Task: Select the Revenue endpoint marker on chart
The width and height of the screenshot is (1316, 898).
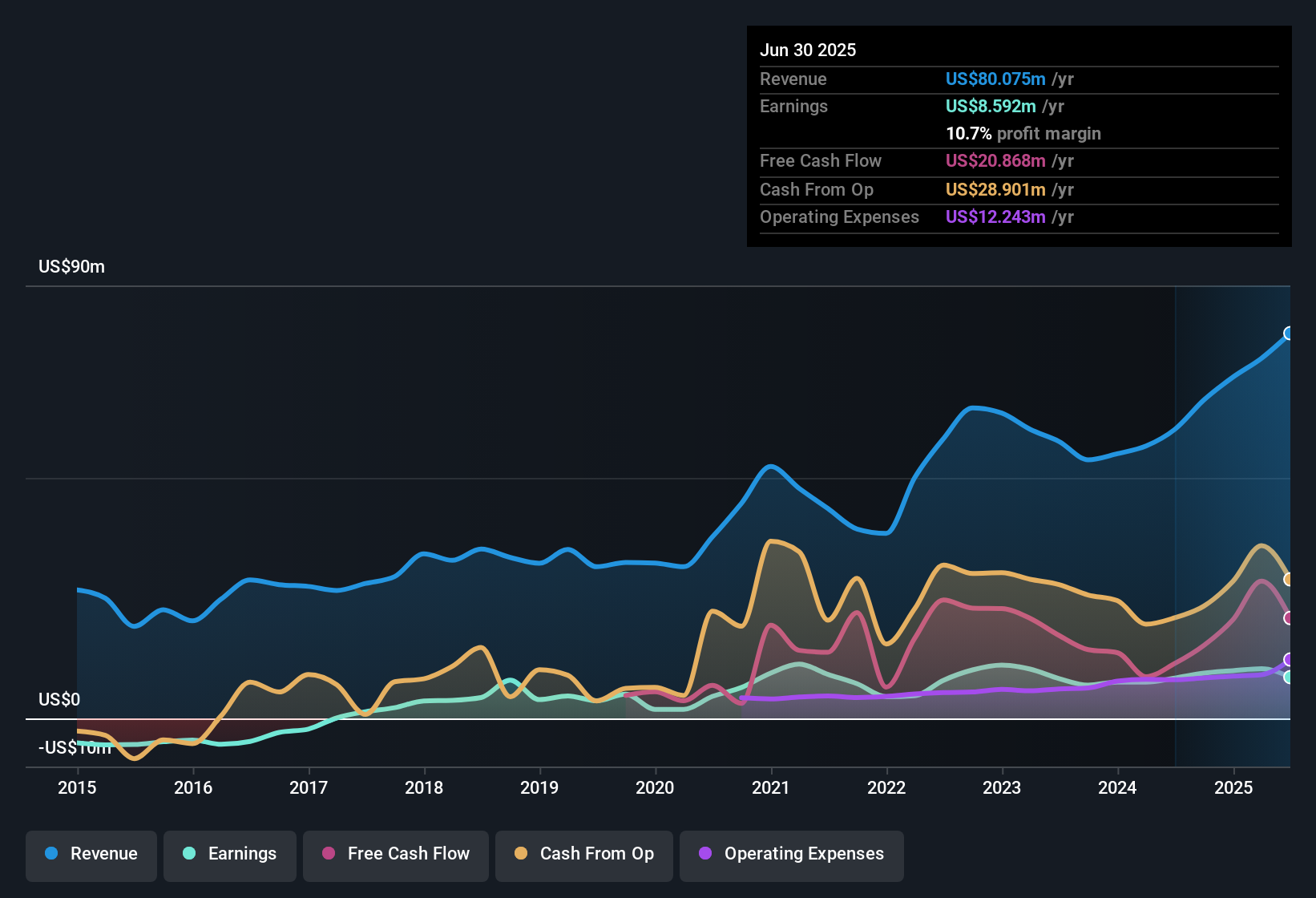Action: tap(1289, 334)
